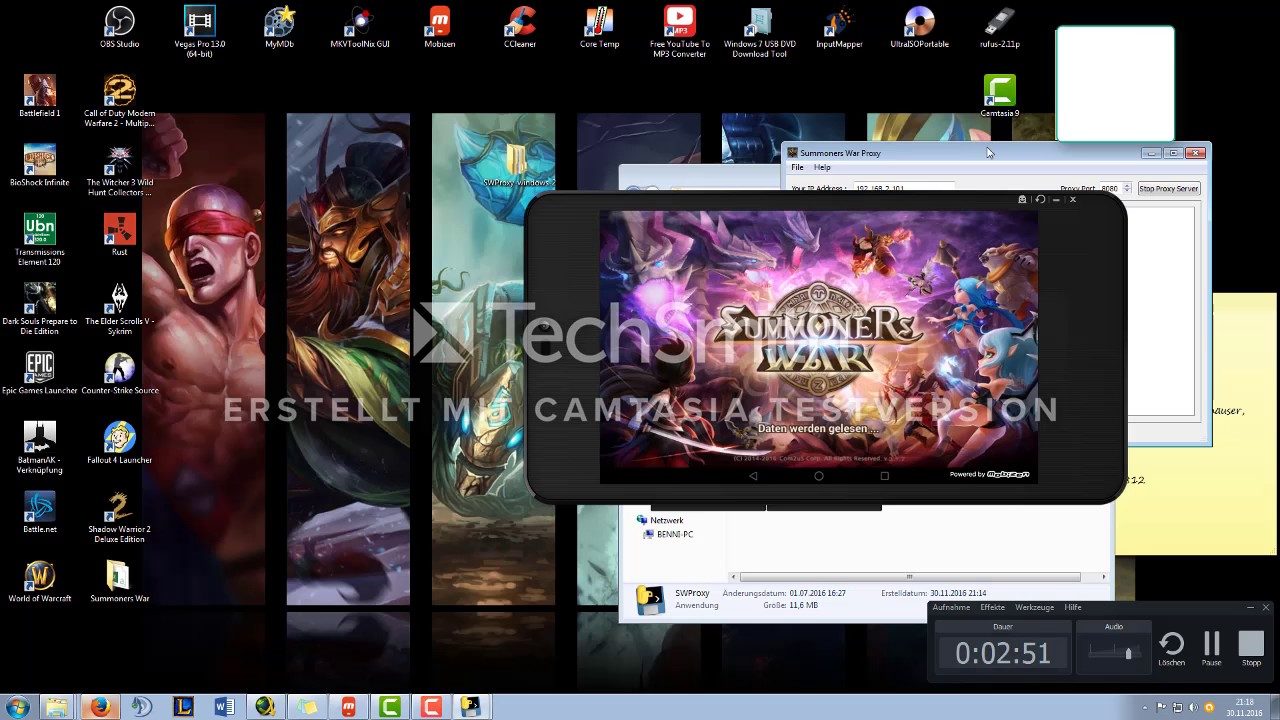Select Free YouTube To MP3 Converter icon
Image resolution: width=1280 pixels, height=720 pixels.
[x=679, y=31]
